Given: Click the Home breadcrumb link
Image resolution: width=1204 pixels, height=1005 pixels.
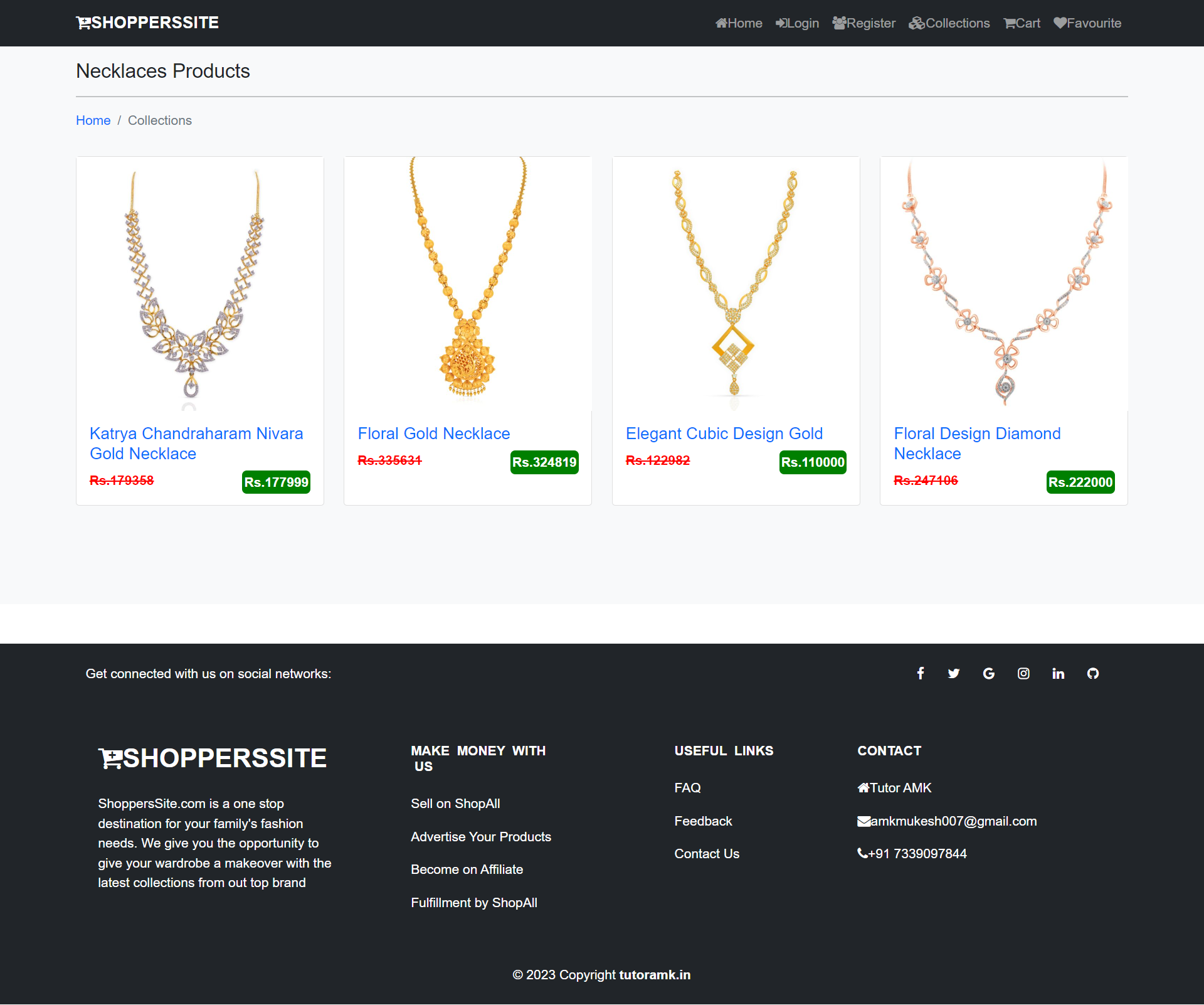Looking at the screenshot, I should coord(93,120).
